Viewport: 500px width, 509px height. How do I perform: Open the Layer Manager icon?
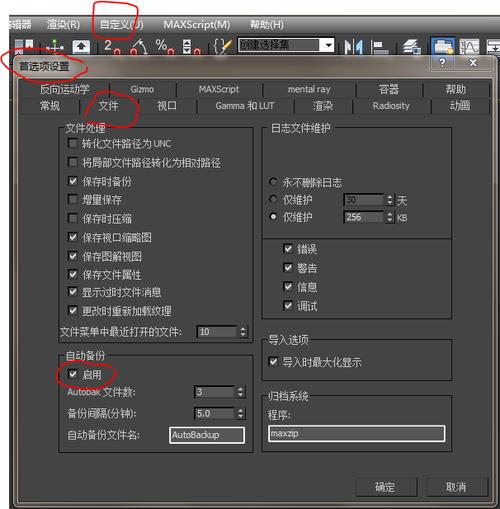point(411,46)
